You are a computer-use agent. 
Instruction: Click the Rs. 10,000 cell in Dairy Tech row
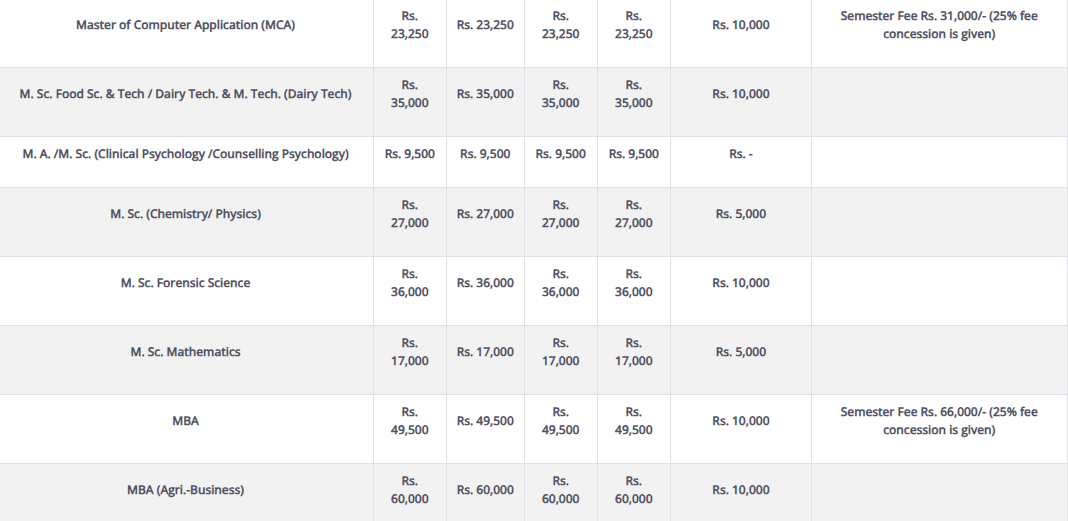pos(740,94)
